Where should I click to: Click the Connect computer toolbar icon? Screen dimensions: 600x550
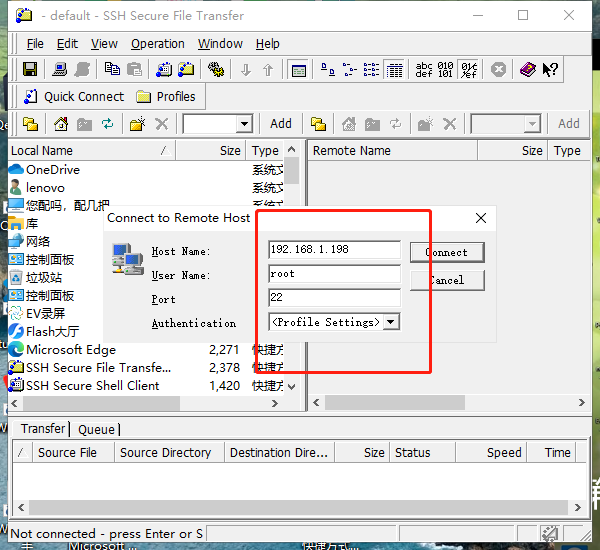point(59,70)
